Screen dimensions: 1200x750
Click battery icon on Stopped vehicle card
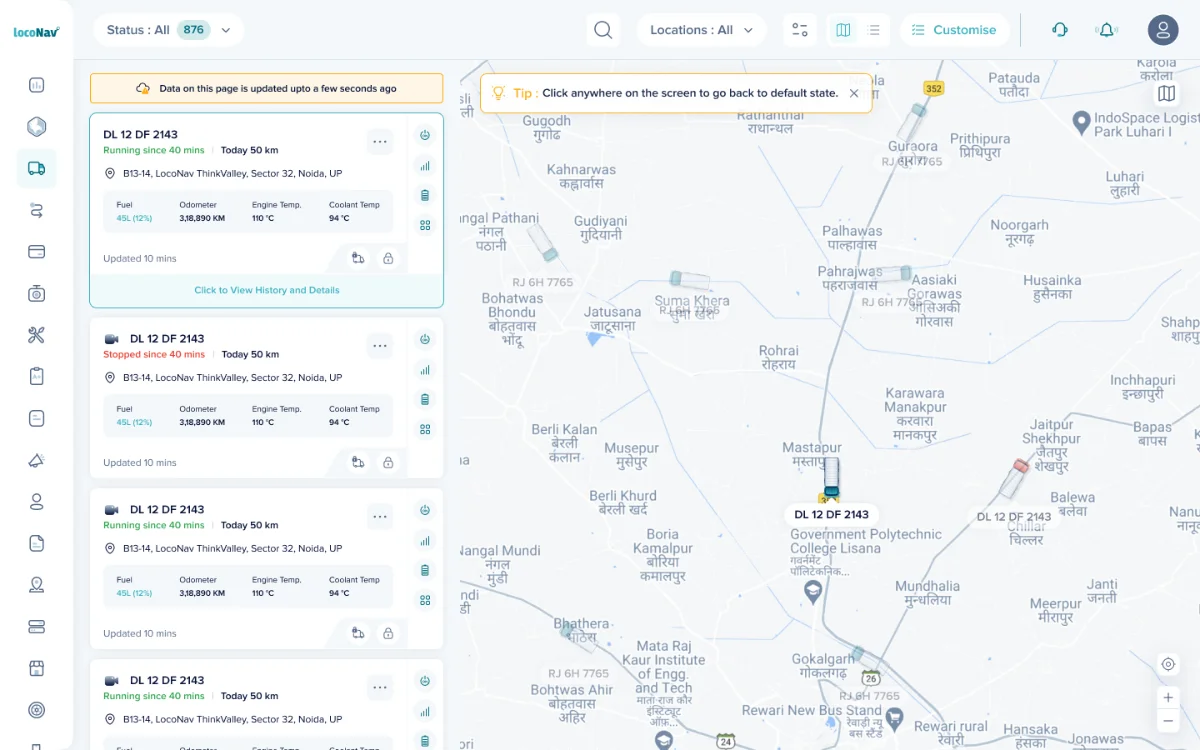tap(425, 399)
